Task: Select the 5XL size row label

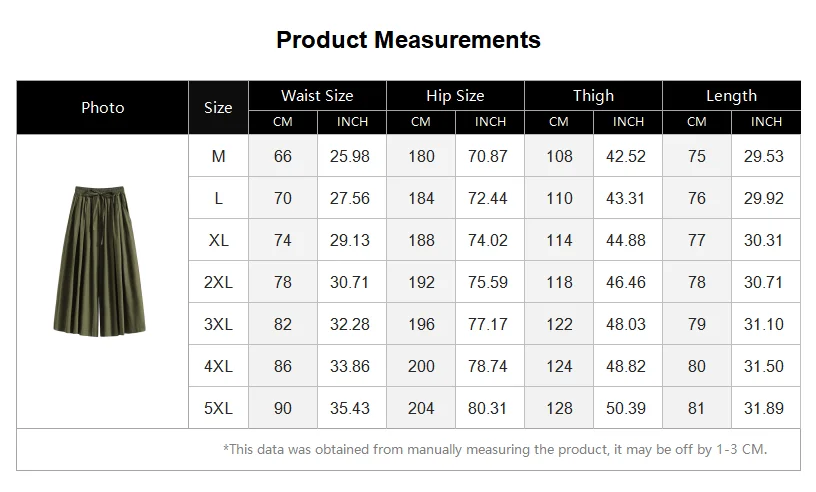Action: [x=218, y=408]
